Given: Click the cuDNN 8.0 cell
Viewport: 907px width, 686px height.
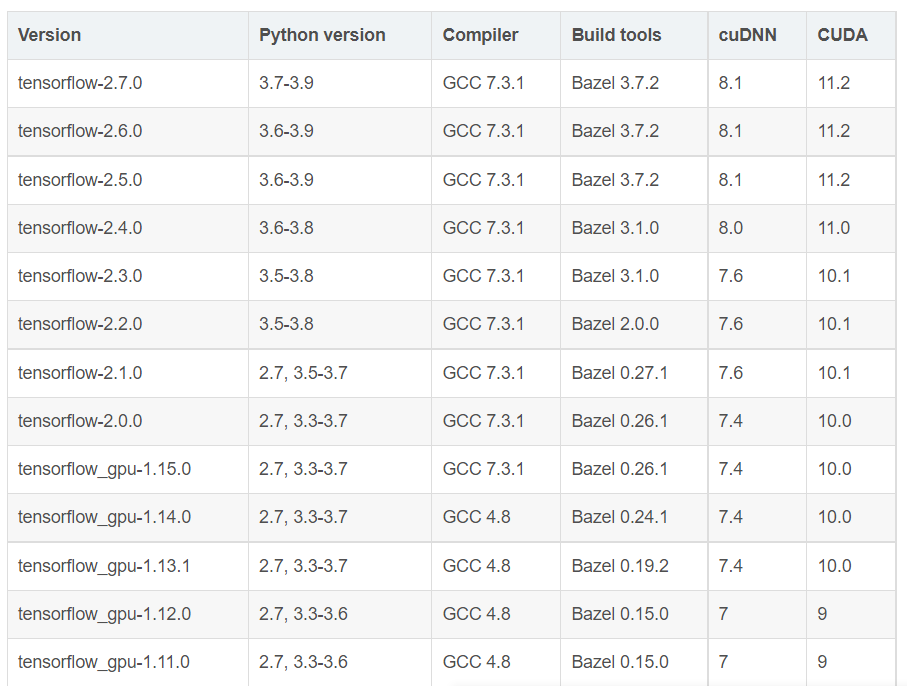Looking at the screenshot, I should click(x=731, y=228).
